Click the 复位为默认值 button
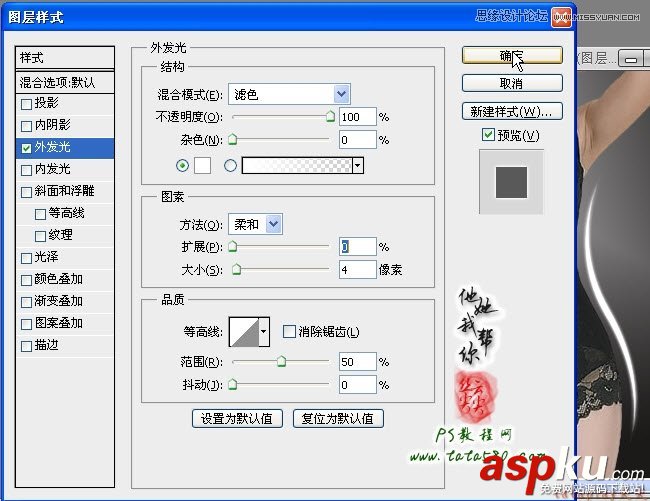650x501 pixels. pyautogui.click(x=338, y=419)
